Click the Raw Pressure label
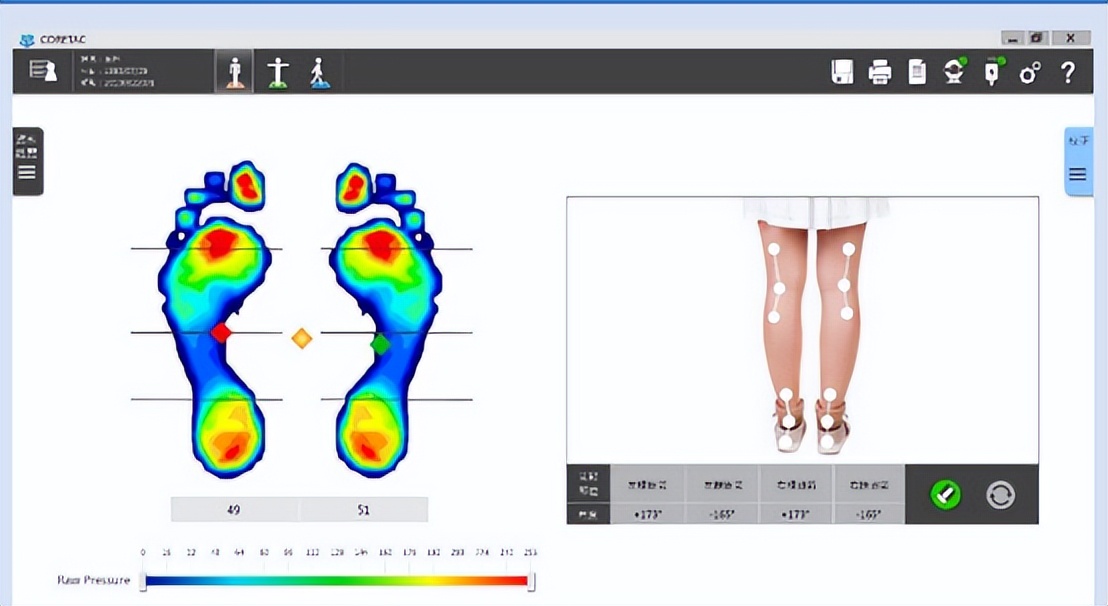Image resolution: width=1108 pixels, height=606 pixels. tap(94, 580)
